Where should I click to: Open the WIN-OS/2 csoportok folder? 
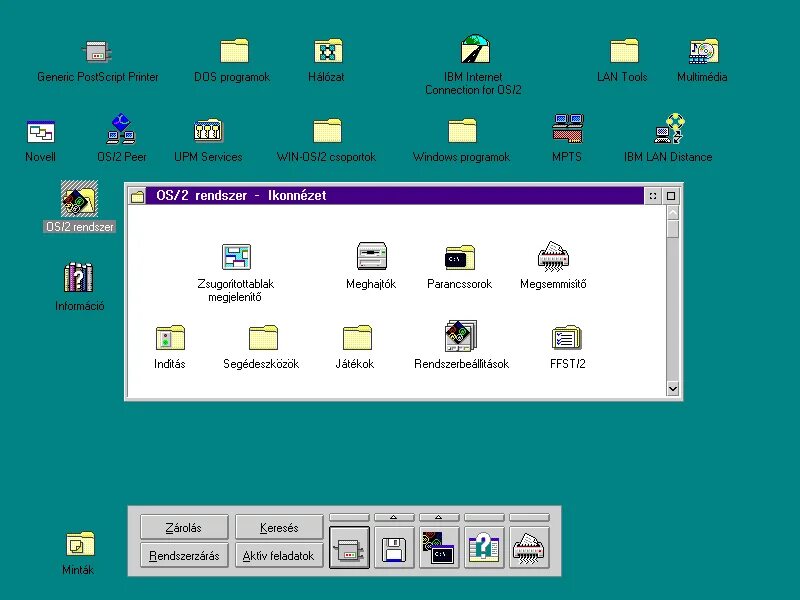click(327, 131)
